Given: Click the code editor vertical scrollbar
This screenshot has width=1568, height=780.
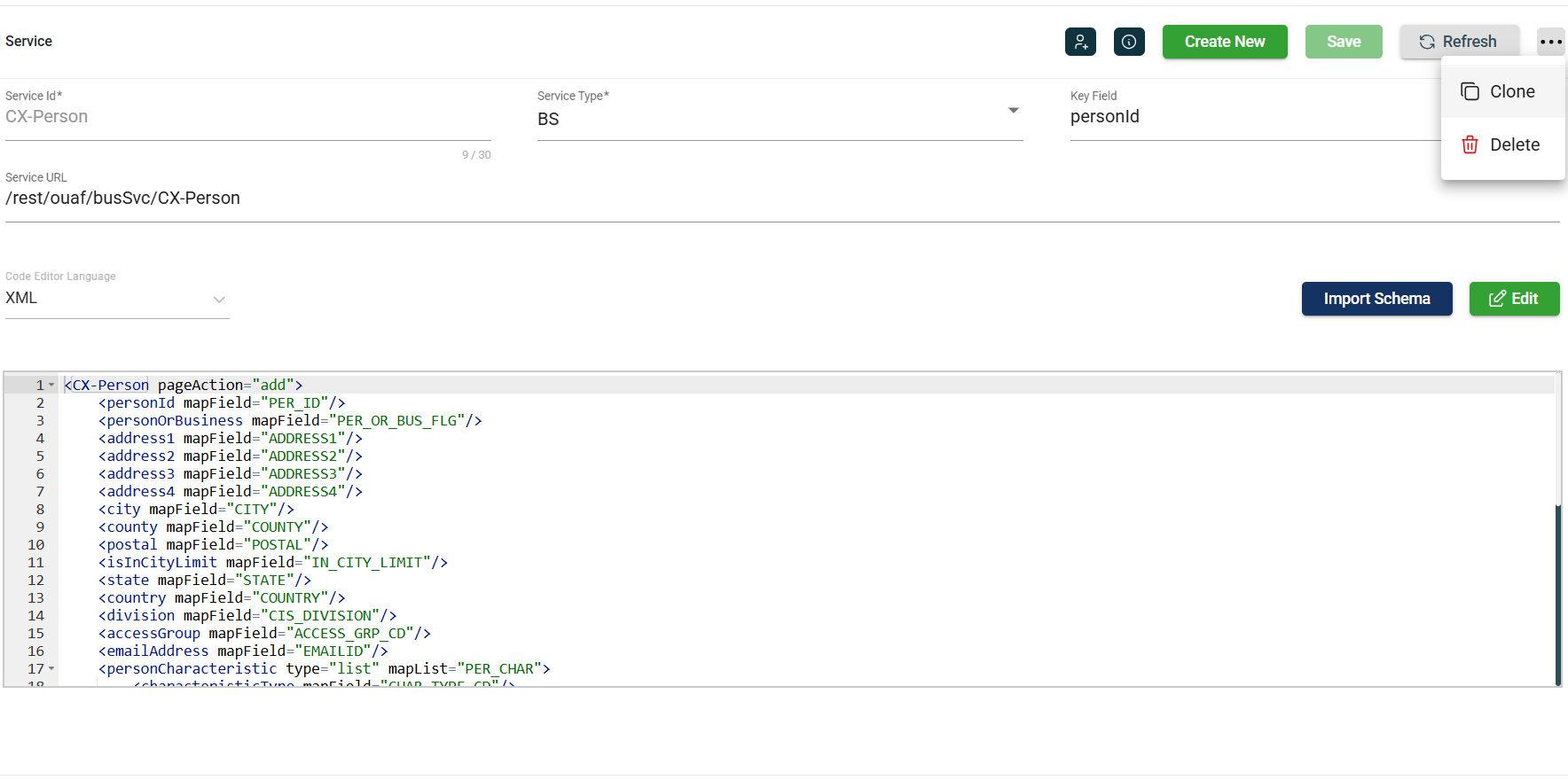Looking at the screenshot, I should point(1557,594).
